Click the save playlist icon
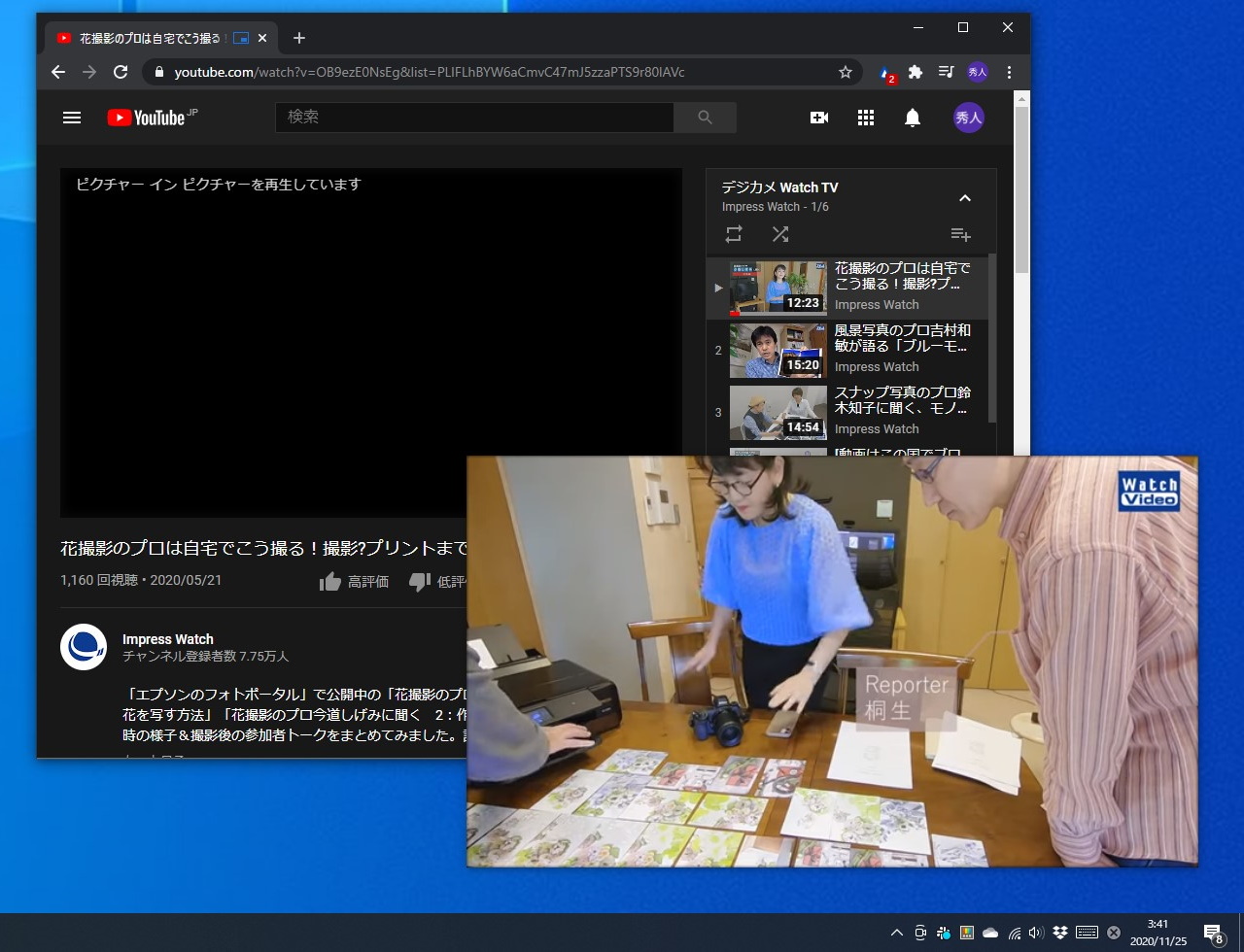The width and height of the screenshot is (1244, 952). (x=960, y=234)
